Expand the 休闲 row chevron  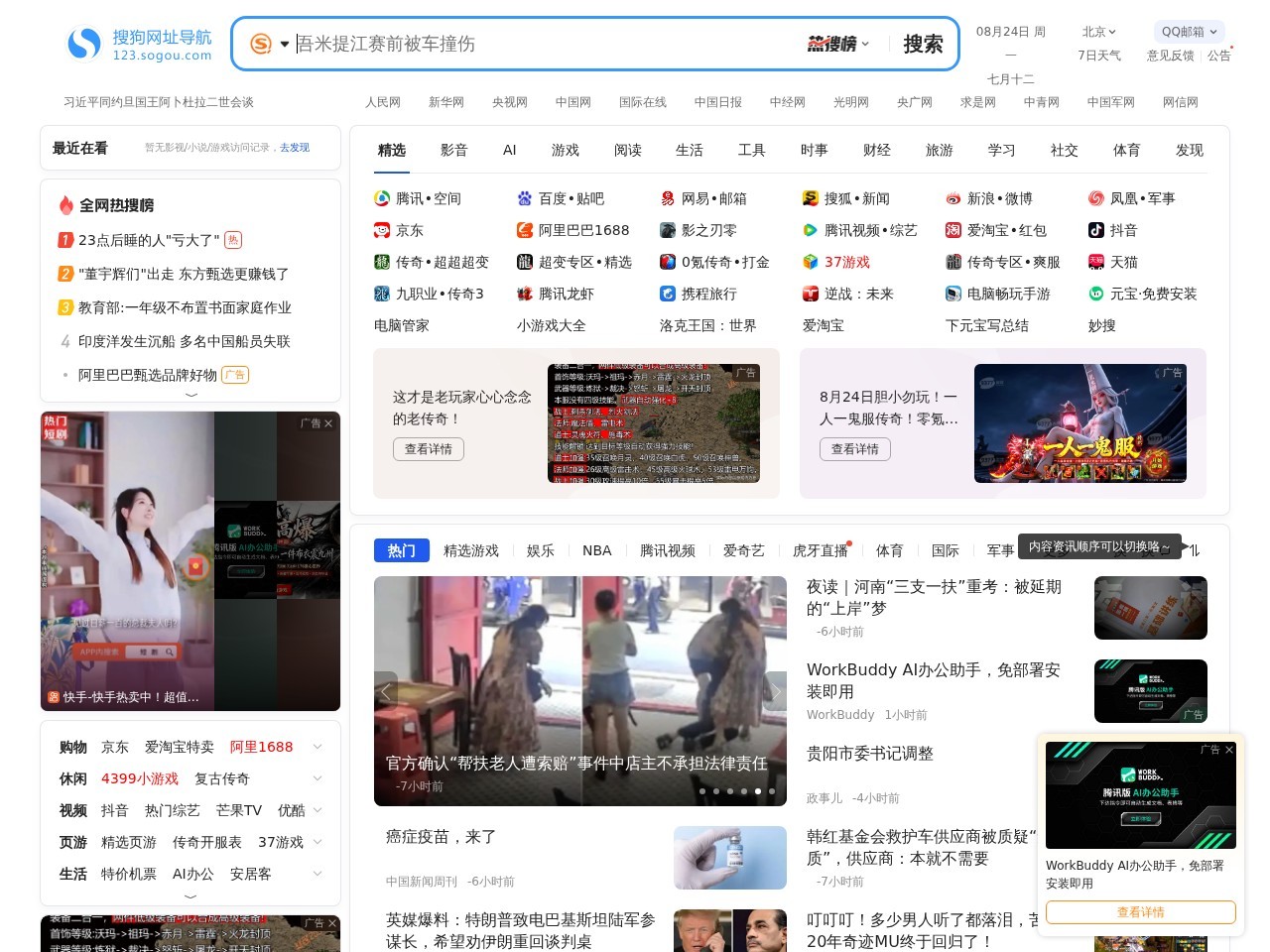pos(317,778)
